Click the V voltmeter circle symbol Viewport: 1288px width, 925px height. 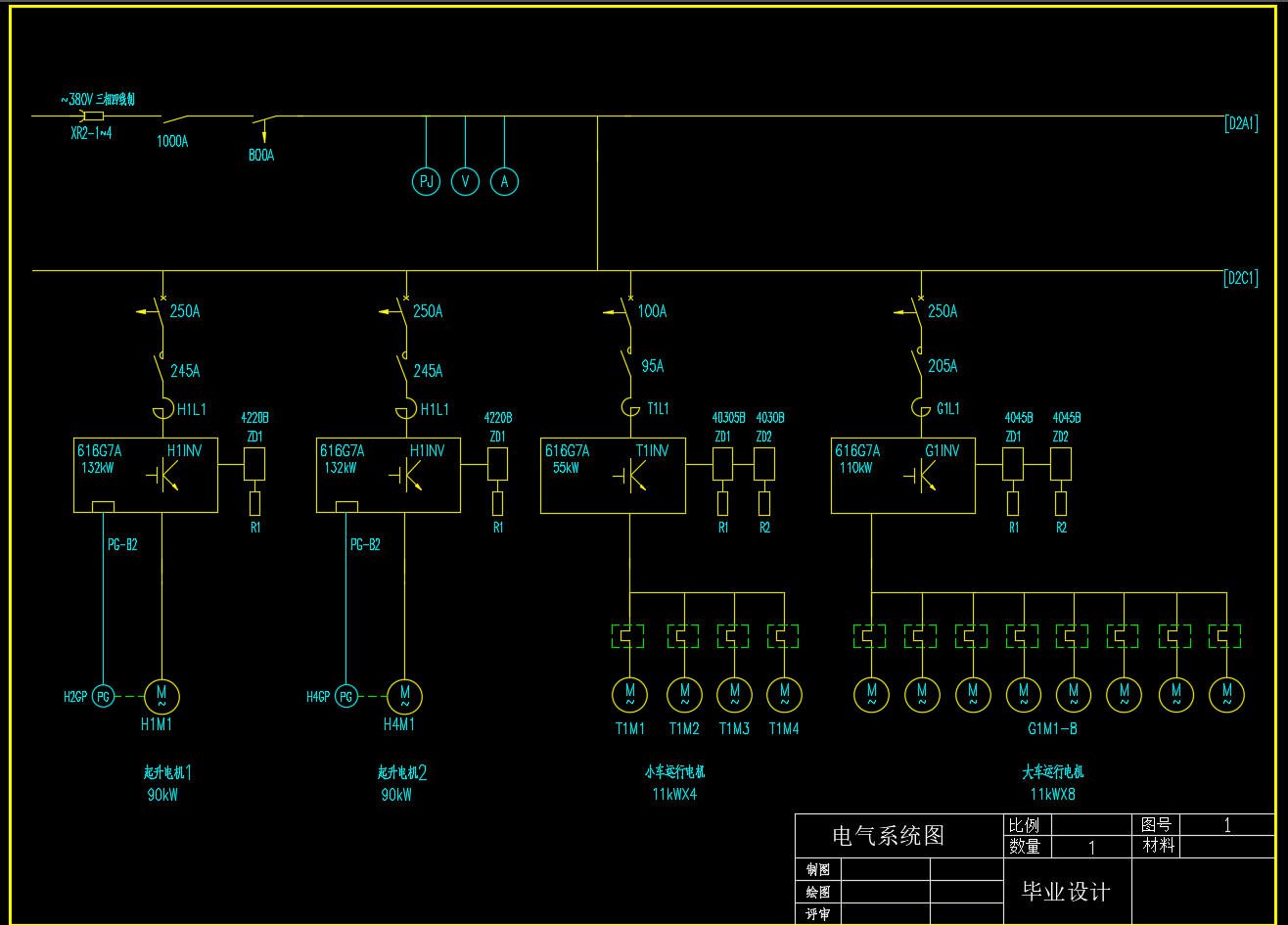coord(465,181)
